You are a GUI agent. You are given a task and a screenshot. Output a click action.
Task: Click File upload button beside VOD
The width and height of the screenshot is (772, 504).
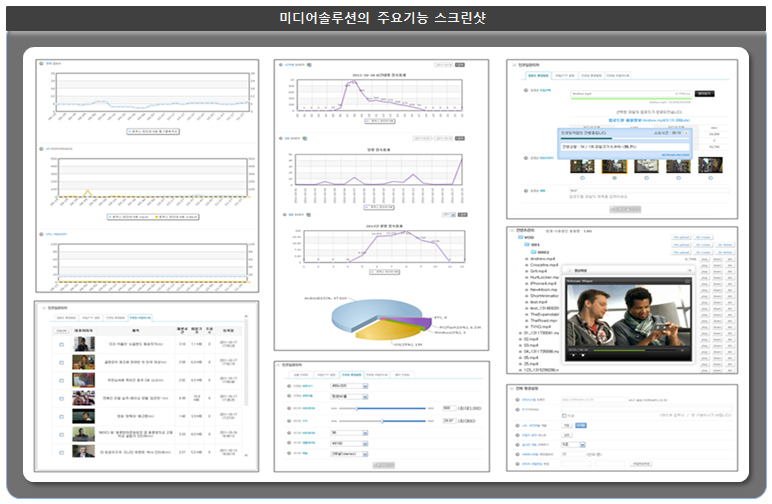(x=681, y=237)
